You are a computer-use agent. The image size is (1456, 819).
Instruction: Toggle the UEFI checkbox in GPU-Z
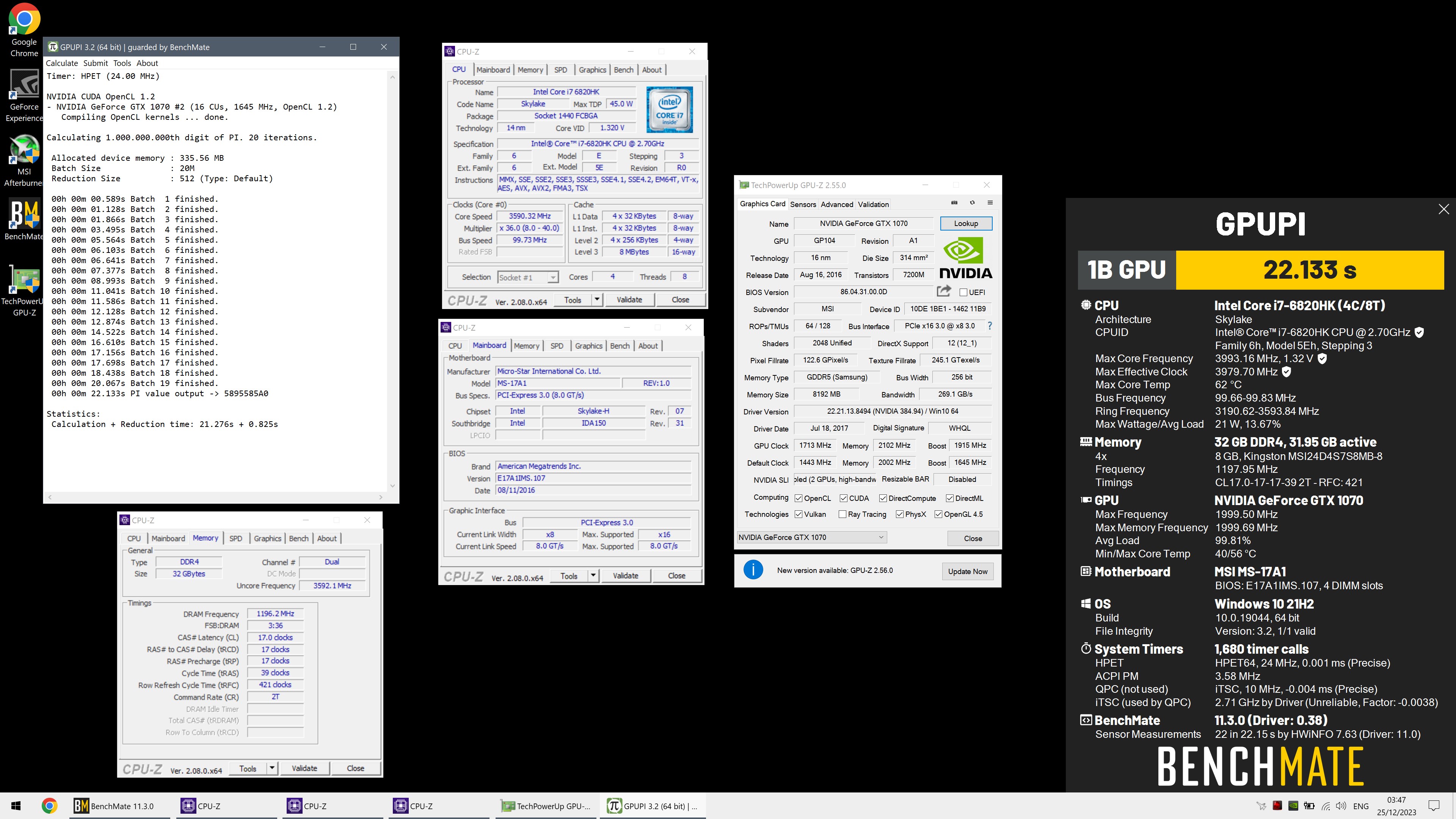point(963,292)
